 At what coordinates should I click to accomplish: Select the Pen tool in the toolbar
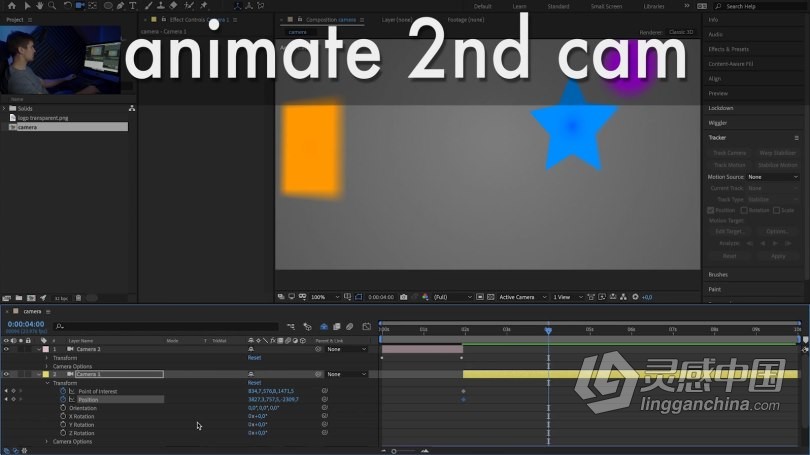click(121, 6)
